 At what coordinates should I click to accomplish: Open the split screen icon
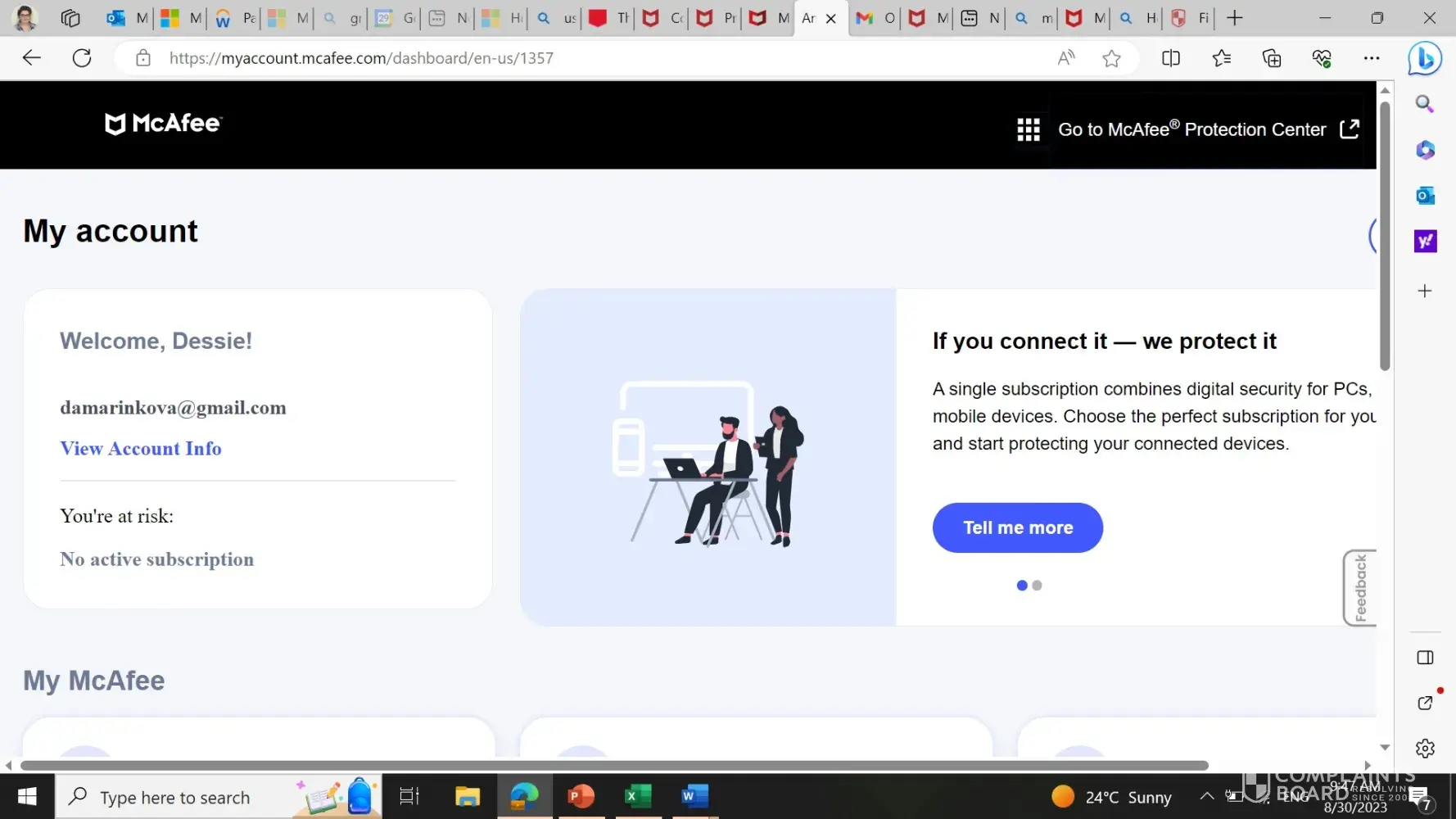(x=1171, y=58)
